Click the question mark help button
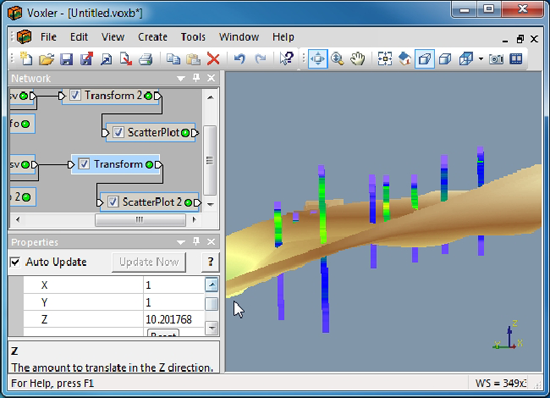This screenshot has width=550, height=398. [x=210, y=262]
